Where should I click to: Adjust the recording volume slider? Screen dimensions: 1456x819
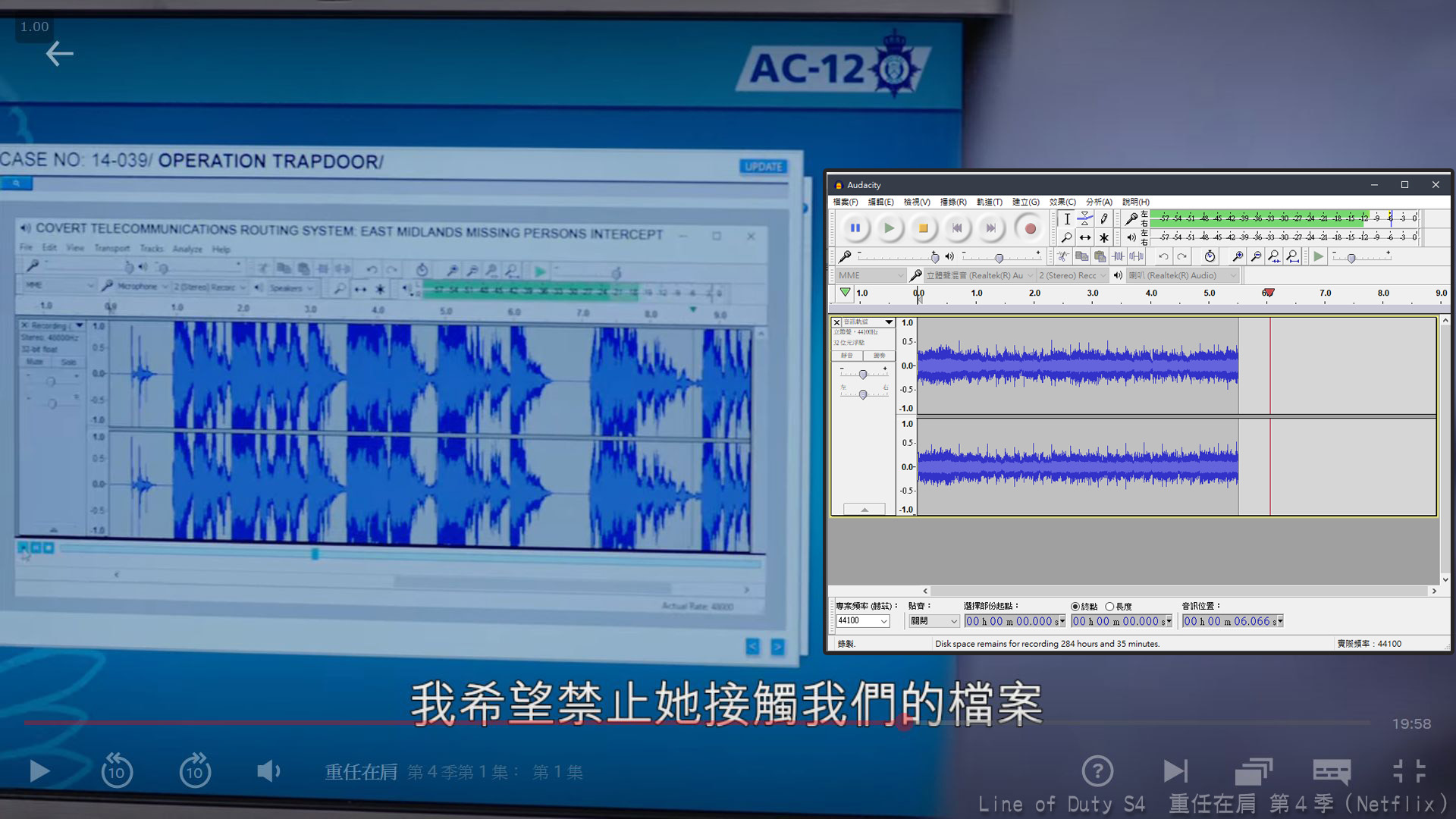click(x=934, y=258)
